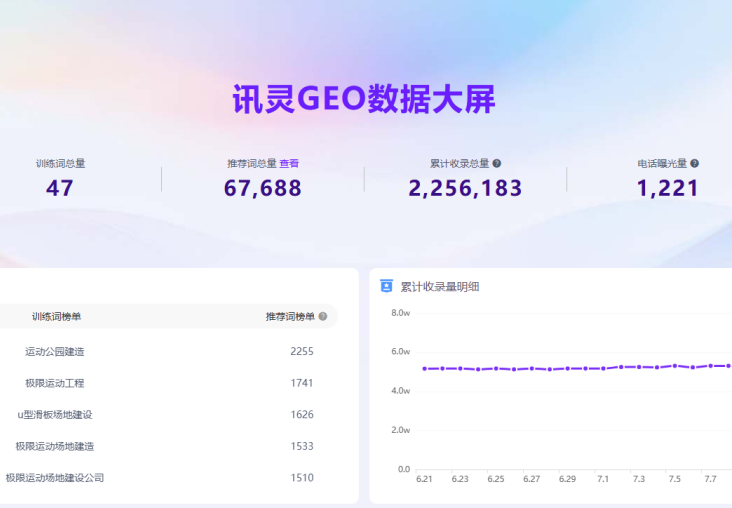Click the 累计收录总量 value 2,256,183
Viewport: 732px width, 508px height.
pyautogui.click(x=465, y=188)
